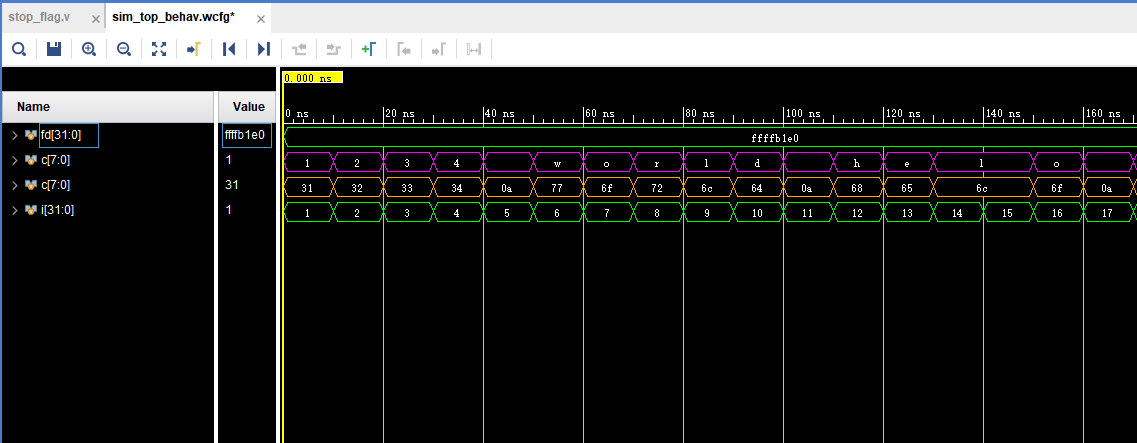The width and height of the screenshot is (1137, 443).
Task: Go to time zero in the waveform
Action: pos(228,49)
